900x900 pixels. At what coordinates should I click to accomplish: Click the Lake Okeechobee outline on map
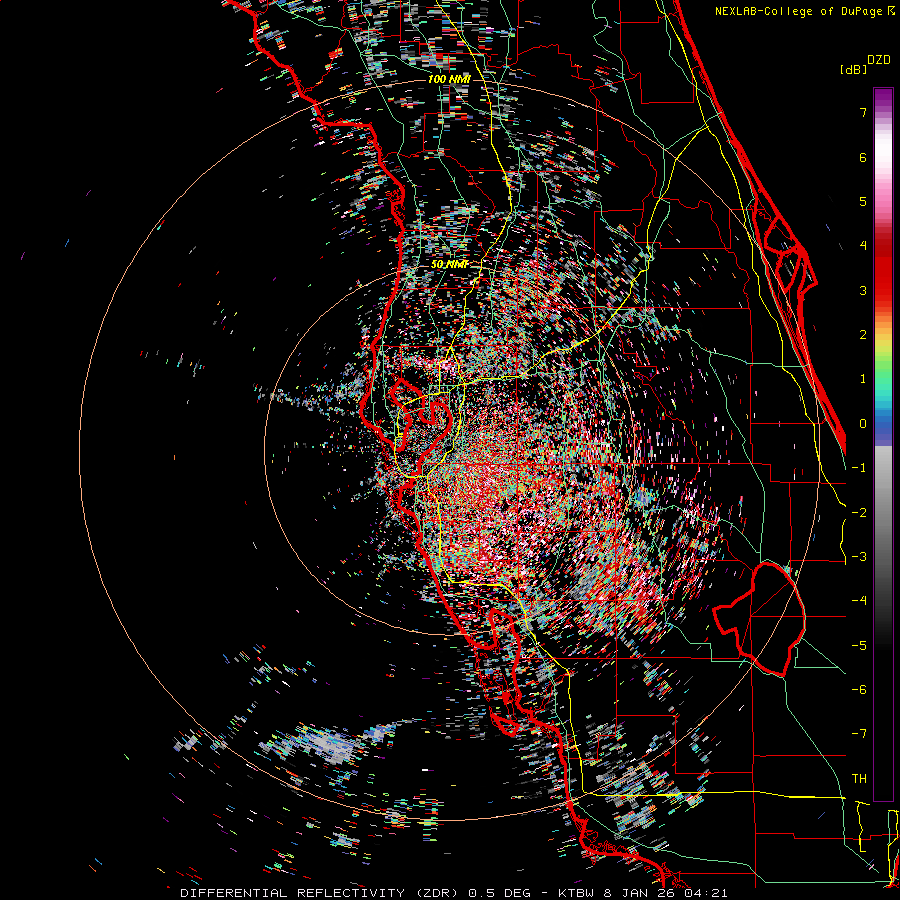(x=759, y=619)
